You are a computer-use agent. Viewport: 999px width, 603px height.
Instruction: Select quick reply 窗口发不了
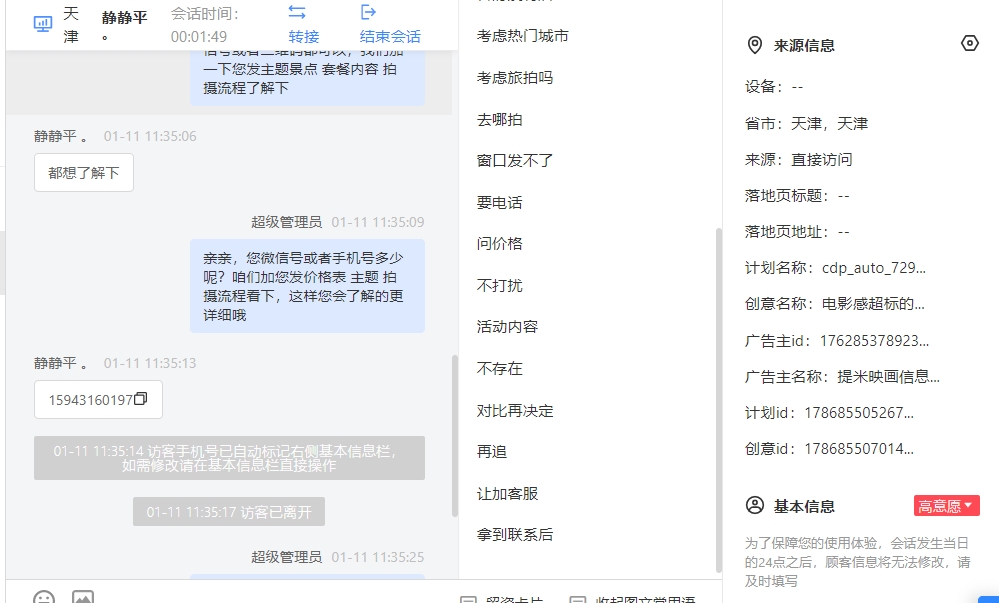click(515, 161)
